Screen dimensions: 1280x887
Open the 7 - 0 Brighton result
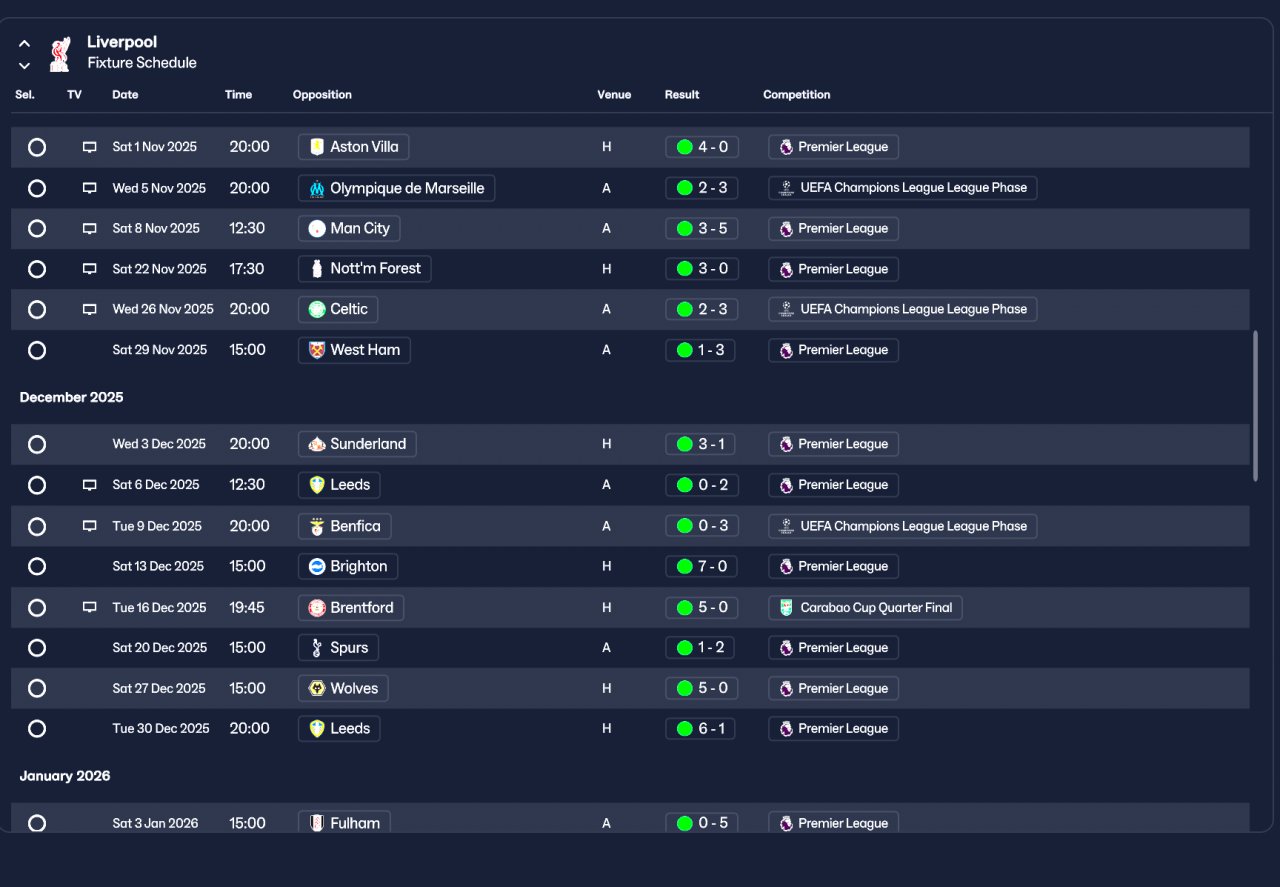700,566
